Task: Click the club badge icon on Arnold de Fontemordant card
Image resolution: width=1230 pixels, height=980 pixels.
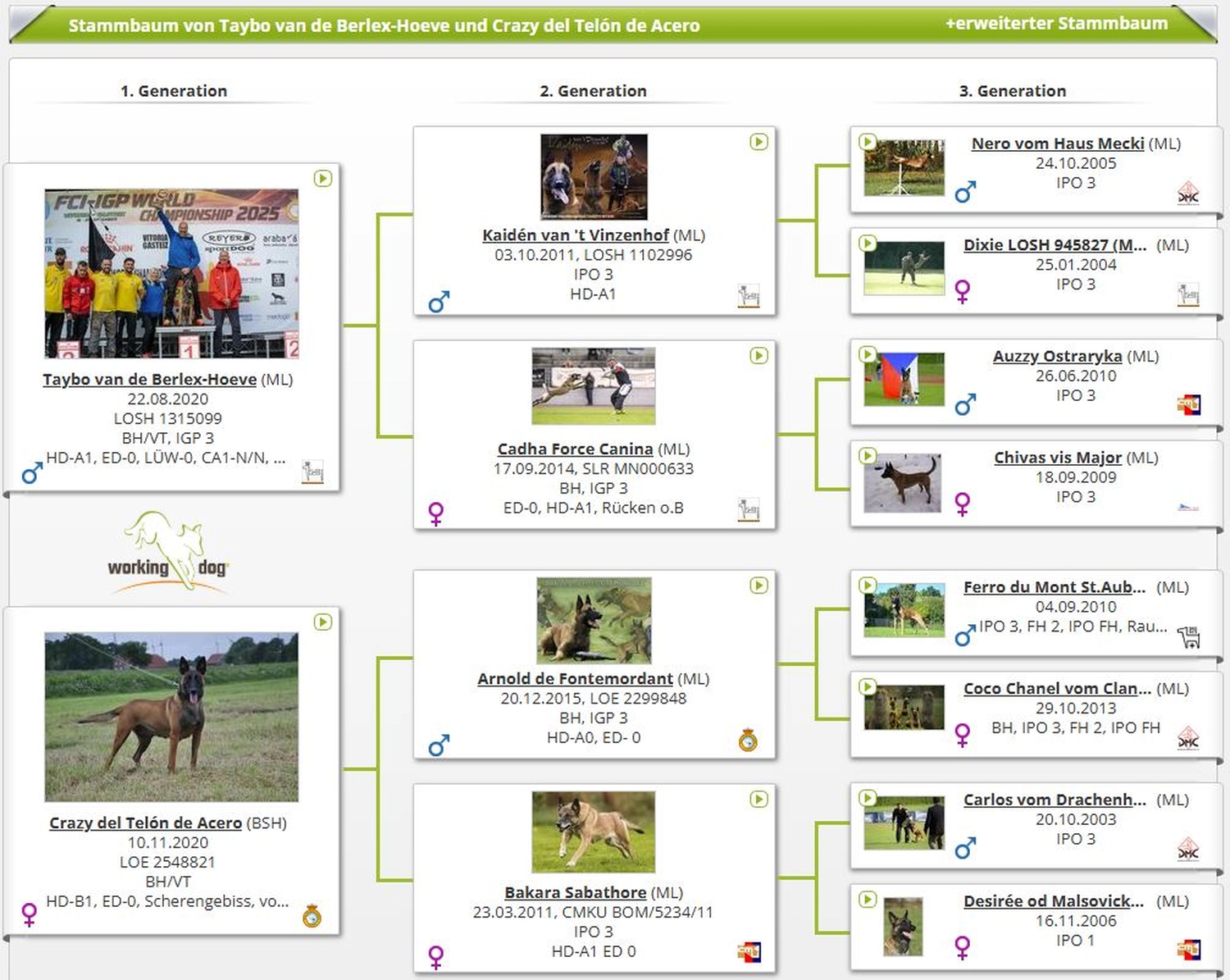Action: 748,741
